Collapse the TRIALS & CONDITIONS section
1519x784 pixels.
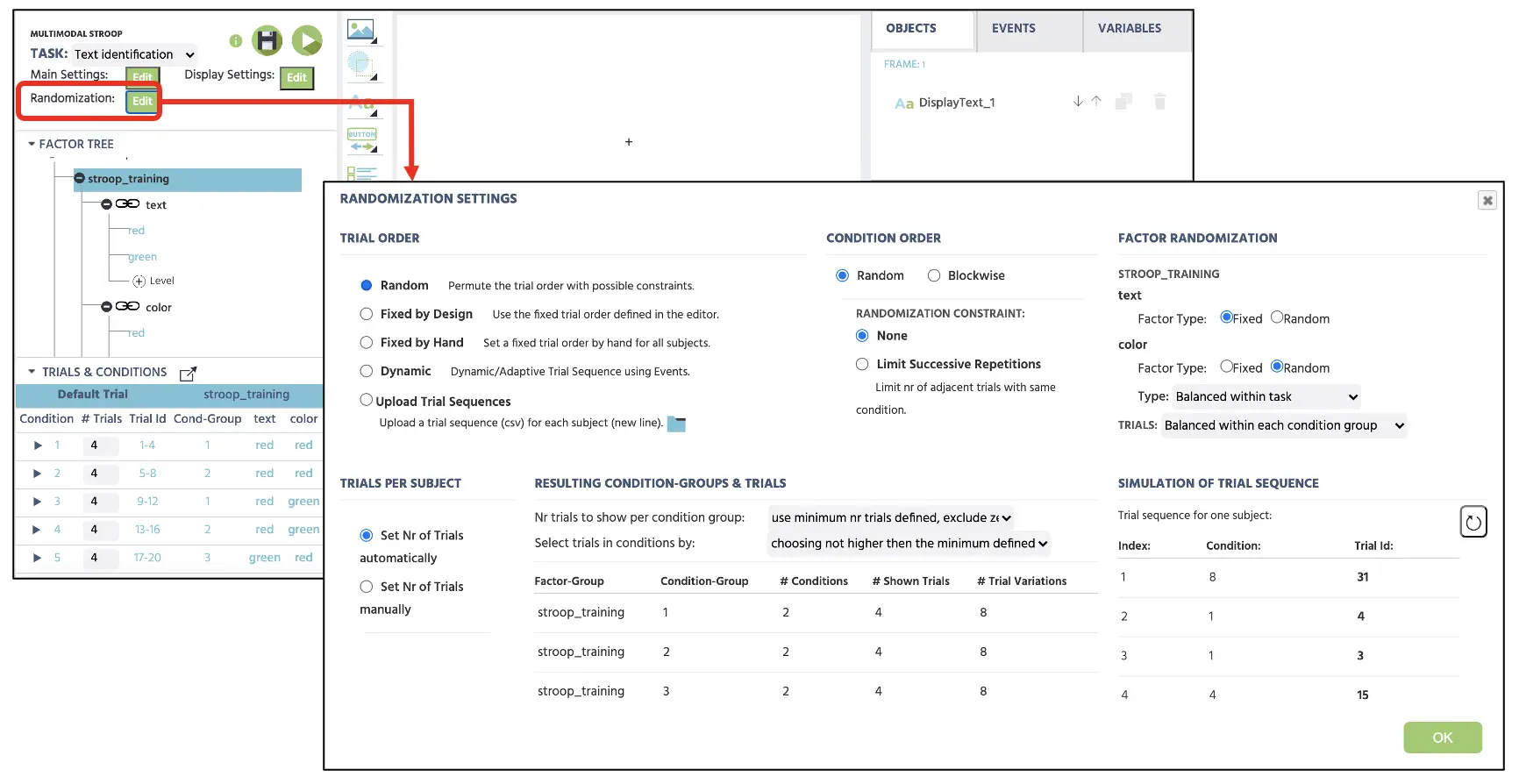pos(32,372)
